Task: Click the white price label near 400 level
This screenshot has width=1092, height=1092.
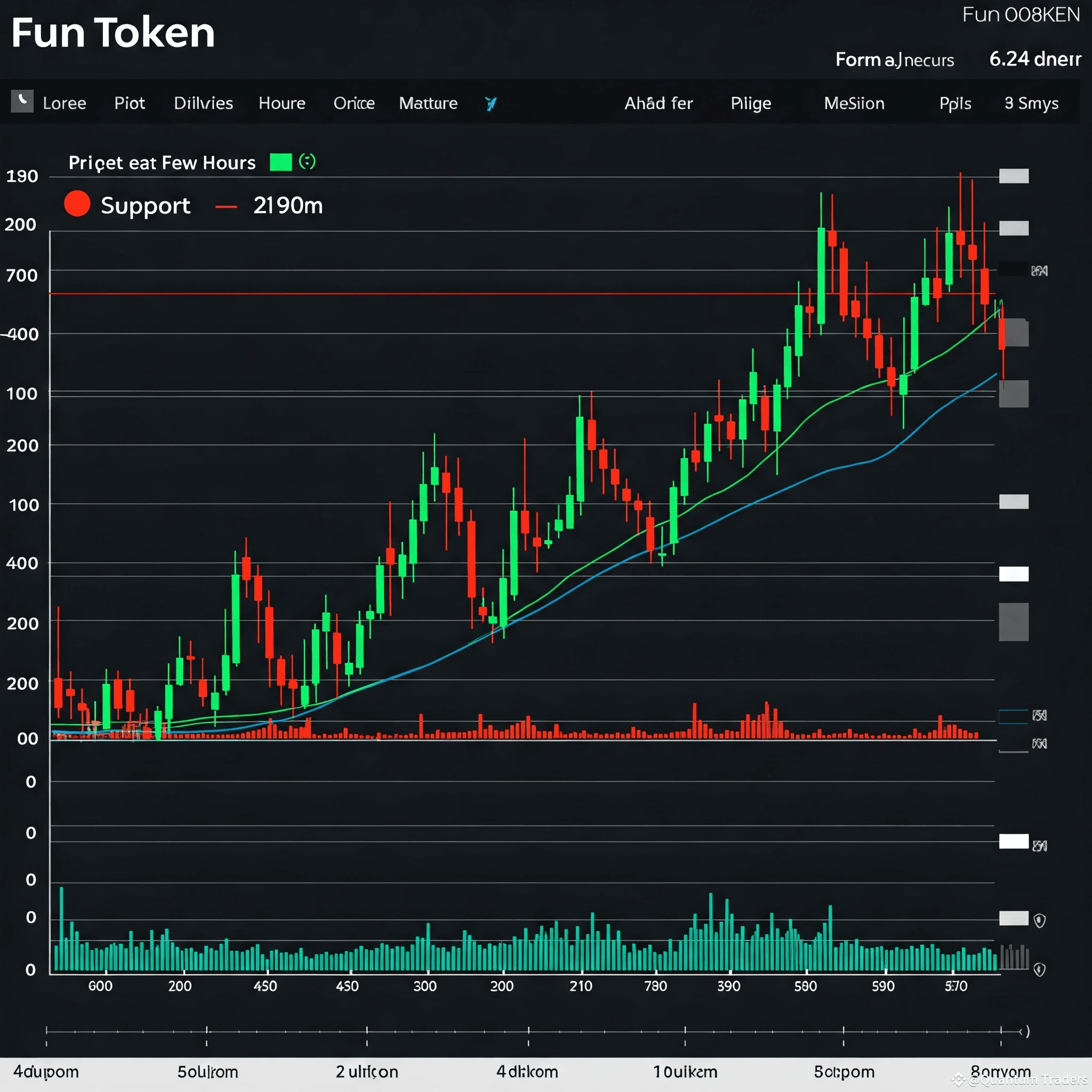Action: coord(1014,574)
